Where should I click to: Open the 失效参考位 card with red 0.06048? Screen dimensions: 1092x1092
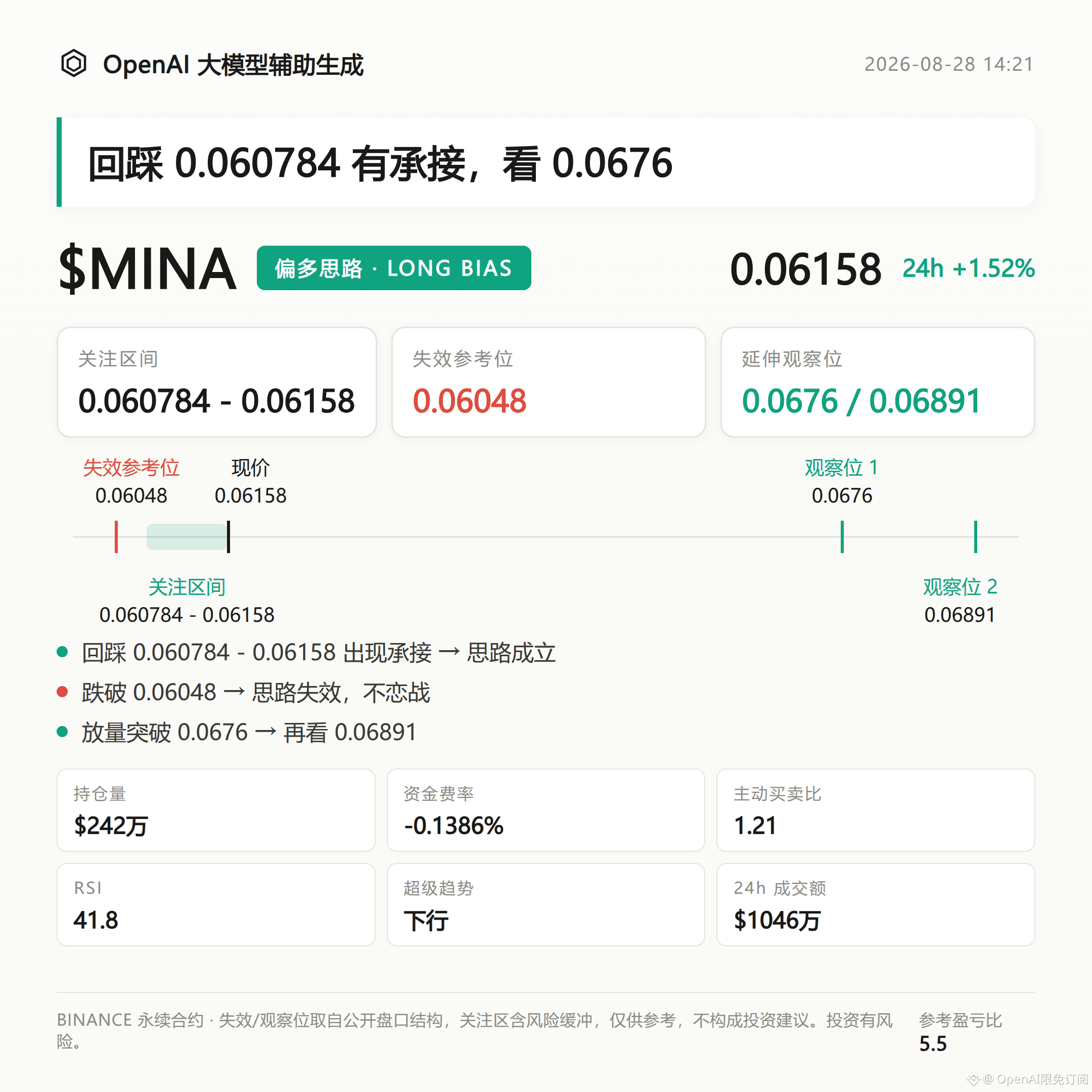coord(548,382)
